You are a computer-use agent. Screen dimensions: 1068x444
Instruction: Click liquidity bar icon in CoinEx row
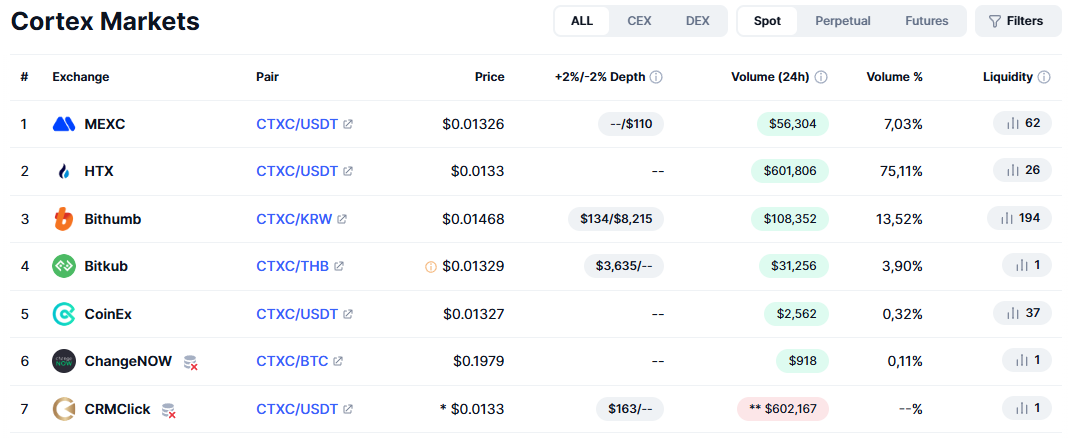[x=1013, y=313]
